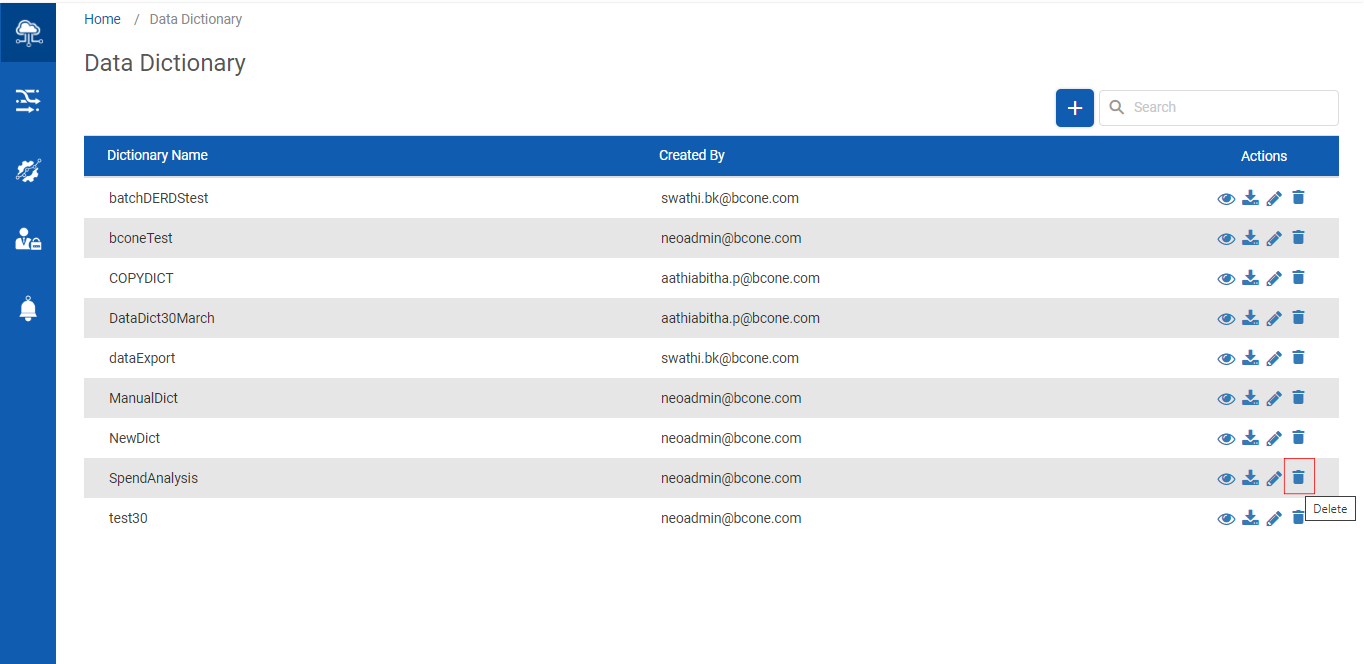Delete the COPYDICT dictionary
The width and height of the screenshot is (1364, 664).
(1298, 278)
